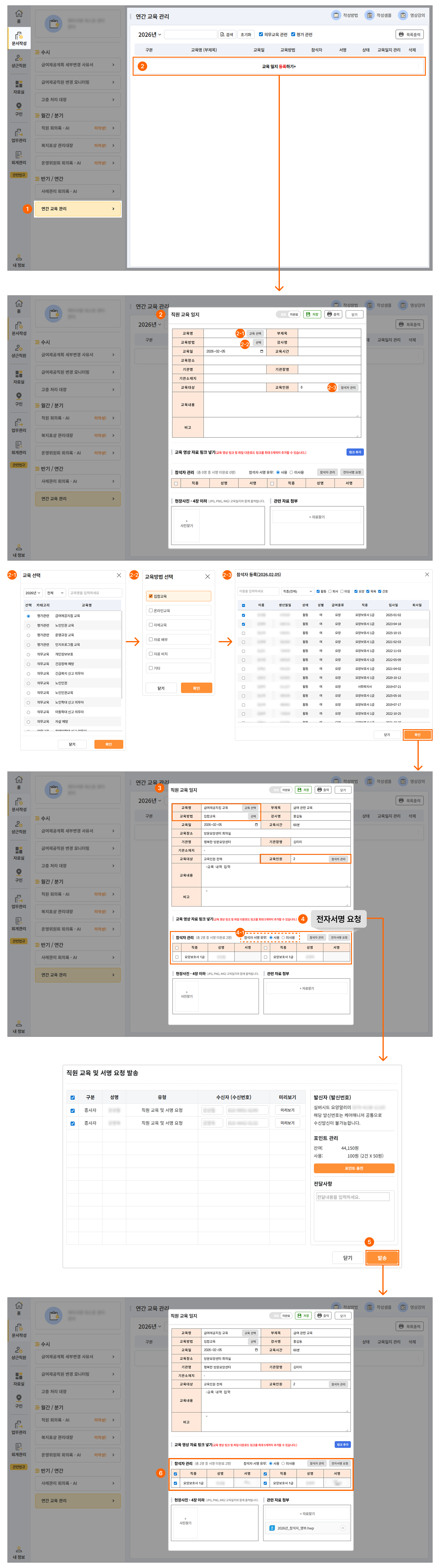Click the orange 발송 send button

click(x=382, y=1258)
